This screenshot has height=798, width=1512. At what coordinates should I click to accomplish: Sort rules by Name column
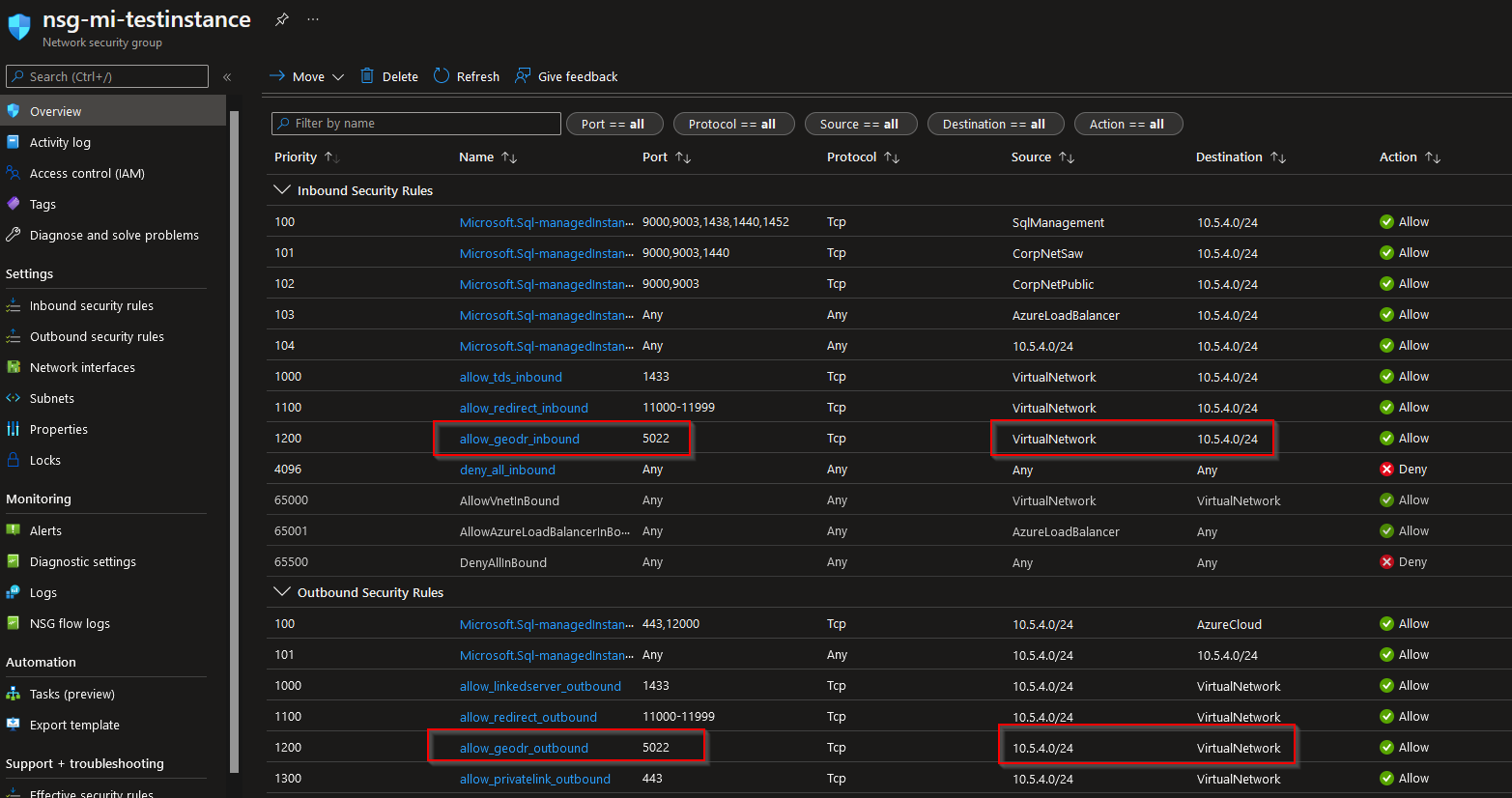tap(488, 157)
